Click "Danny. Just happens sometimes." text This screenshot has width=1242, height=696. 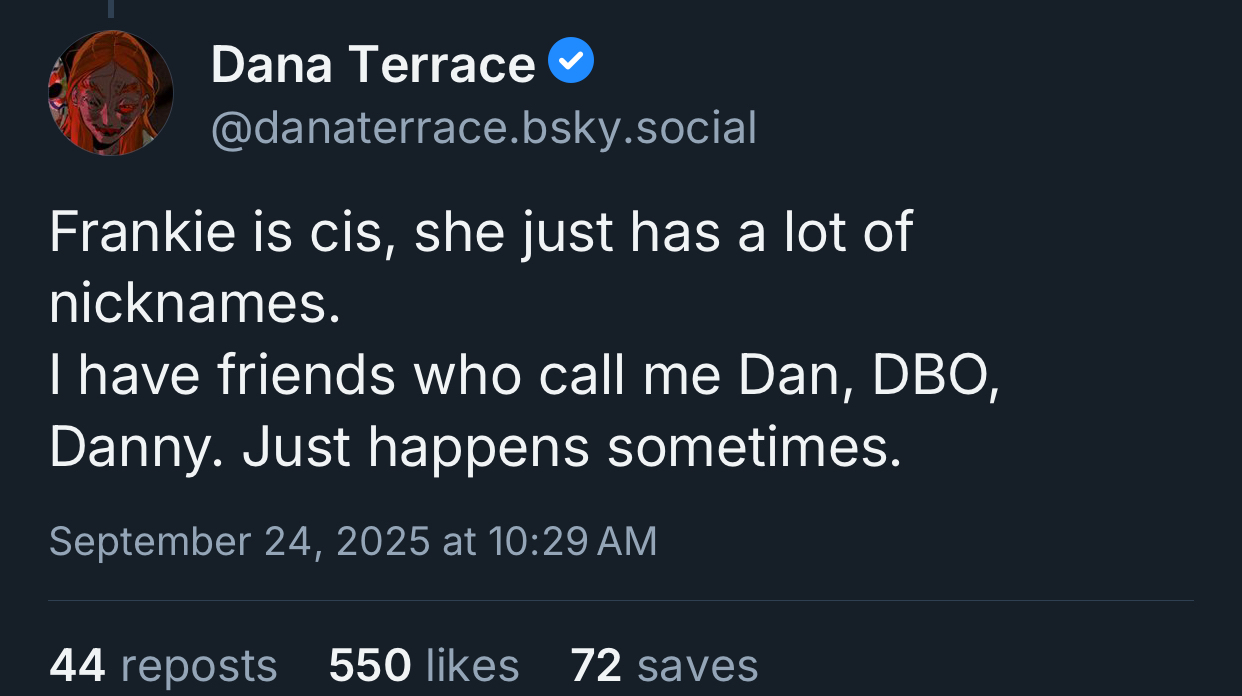pyautogui.click(x=475, y=449)
